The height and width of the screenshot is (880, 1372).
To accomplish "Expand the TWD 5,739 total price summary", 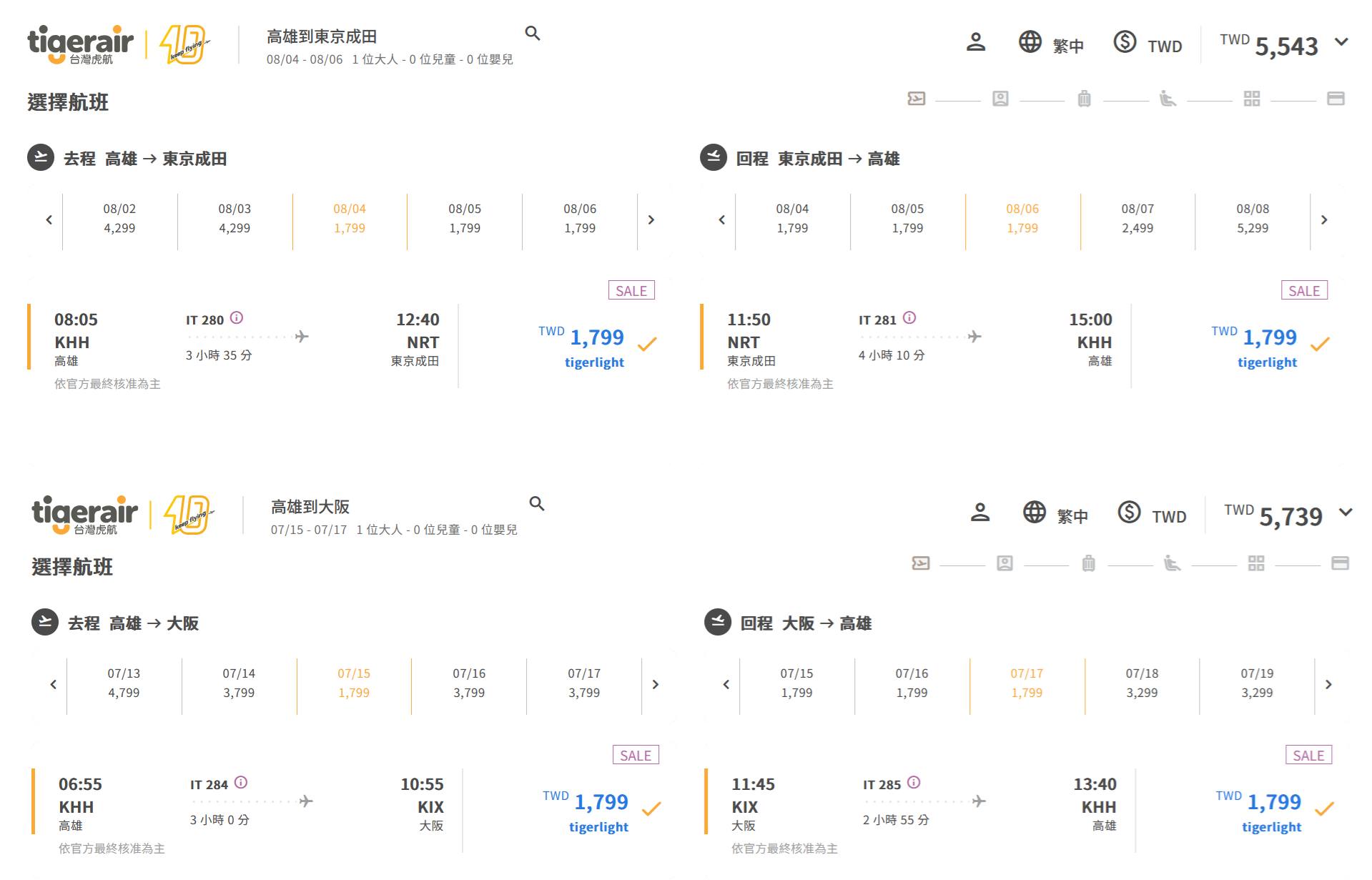I will click(1346, 513).
